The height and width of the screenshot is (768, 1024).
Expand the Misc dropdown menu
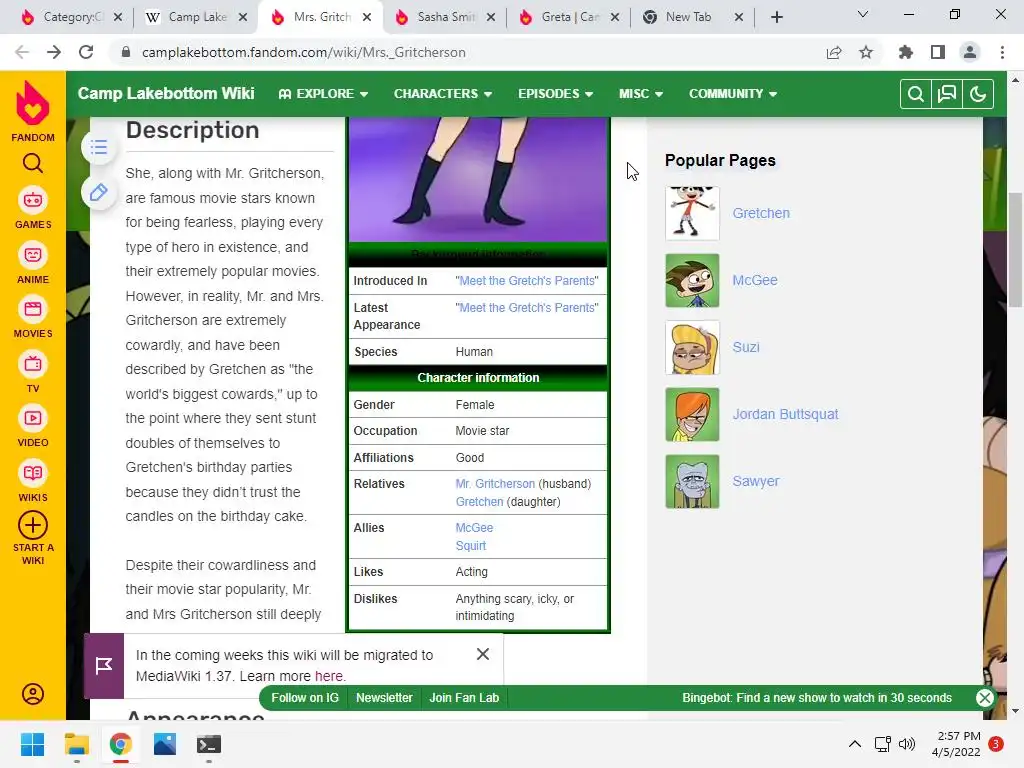point(641,93)
